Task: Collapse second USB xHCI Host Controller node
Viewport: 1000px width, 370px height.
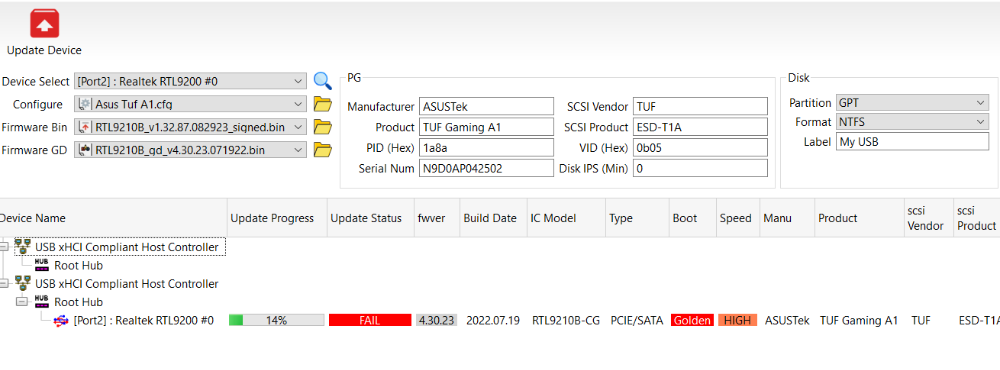Action: 4,283
